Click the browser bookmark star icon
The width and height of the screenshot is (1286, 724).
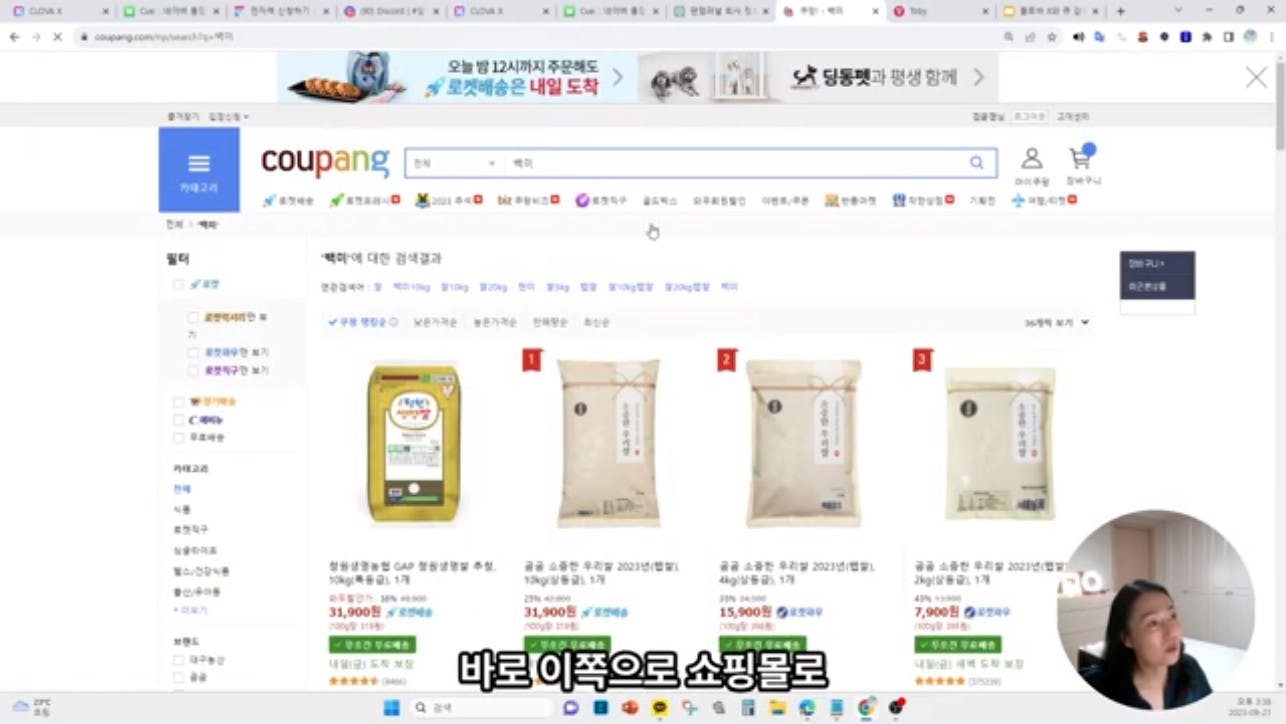click(1052, 37)
